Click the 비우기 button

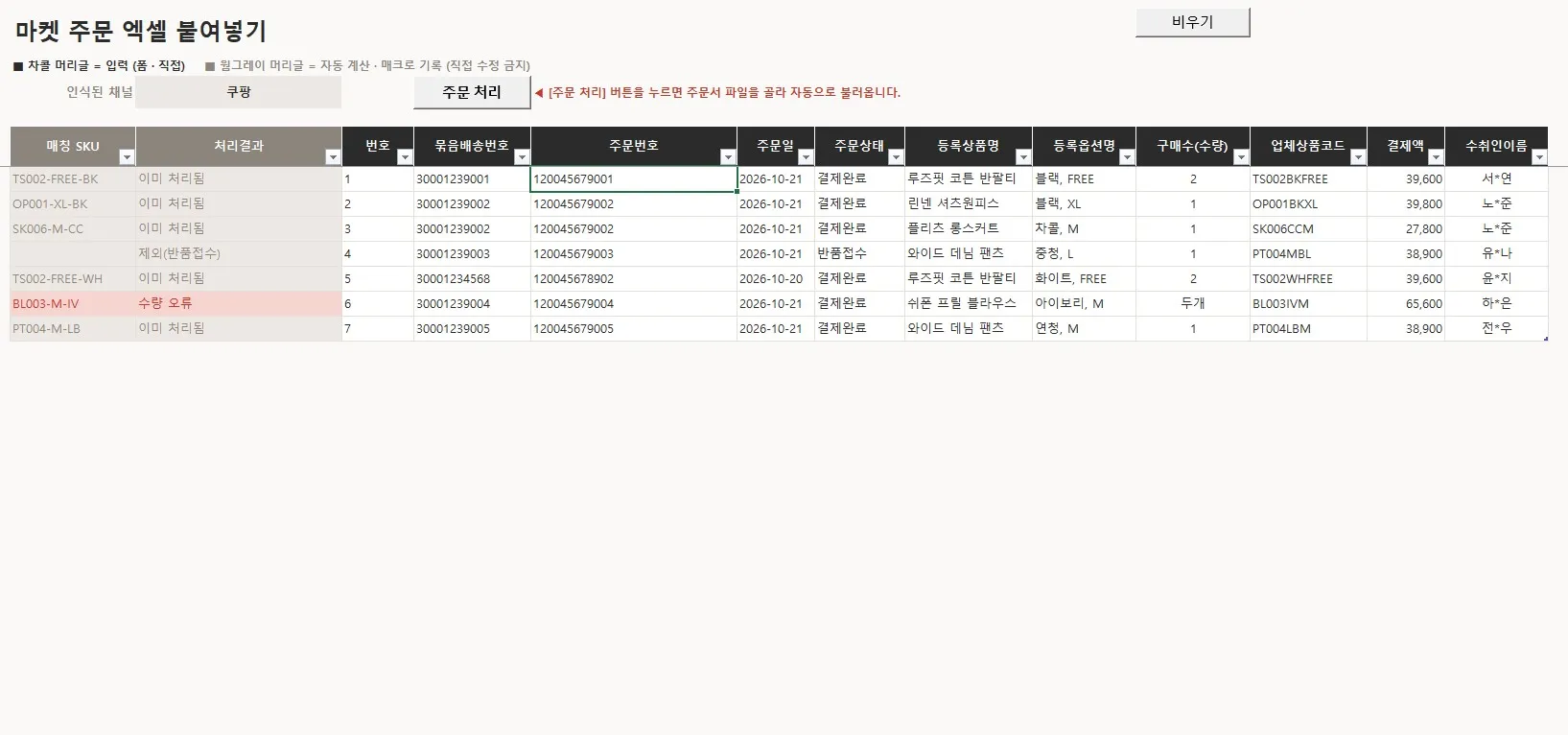point(1193,22)
